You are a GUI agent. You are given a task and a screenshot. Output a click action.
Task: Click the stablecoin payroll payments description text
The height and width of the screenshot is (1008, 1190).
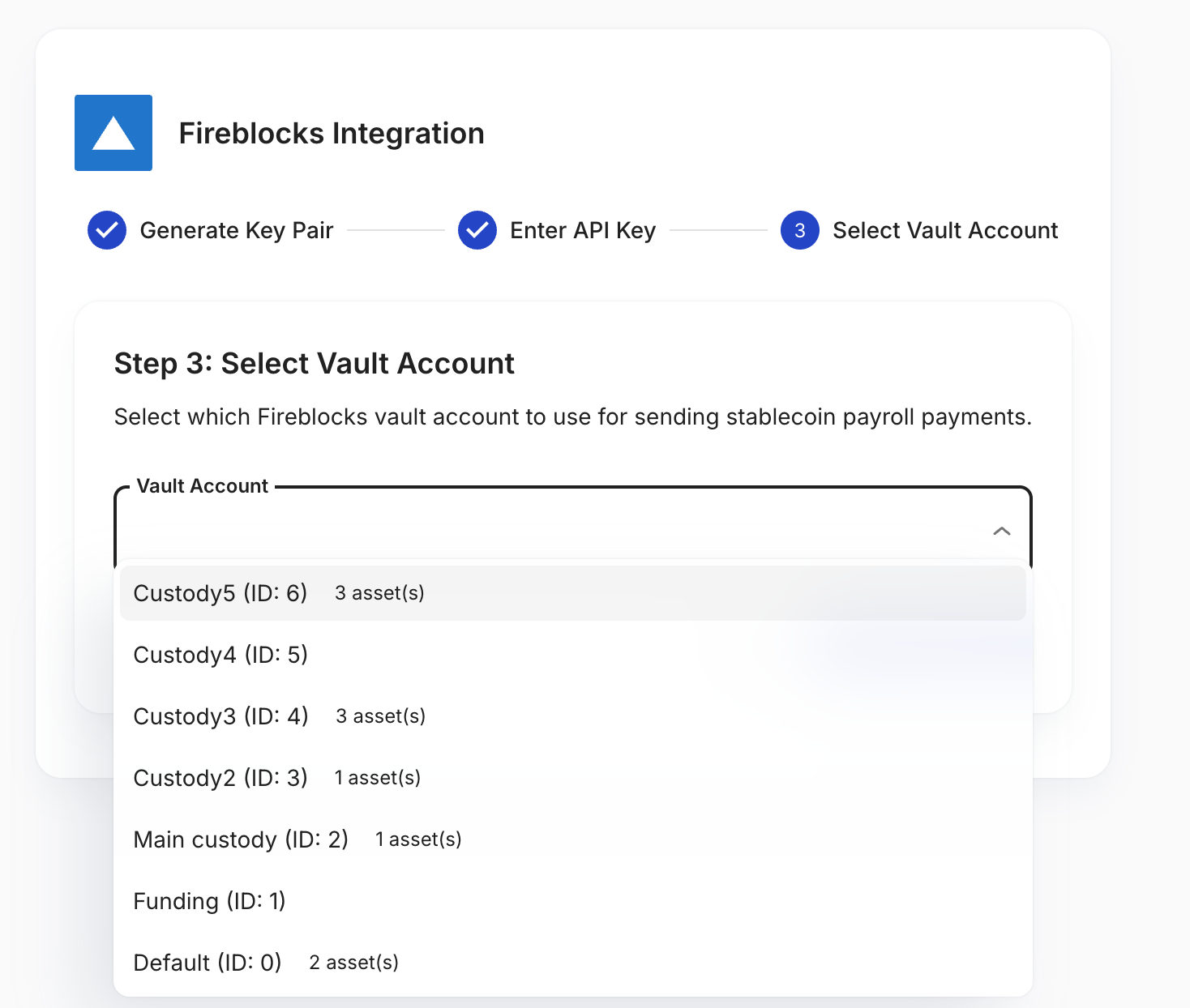click(x=573, y=417)
